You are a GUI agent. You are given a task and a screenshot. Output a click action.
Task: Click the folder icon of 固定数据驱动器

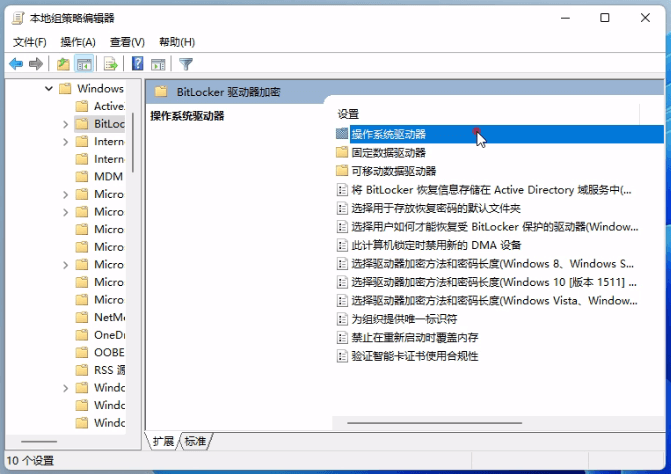(x=342, y=152)
